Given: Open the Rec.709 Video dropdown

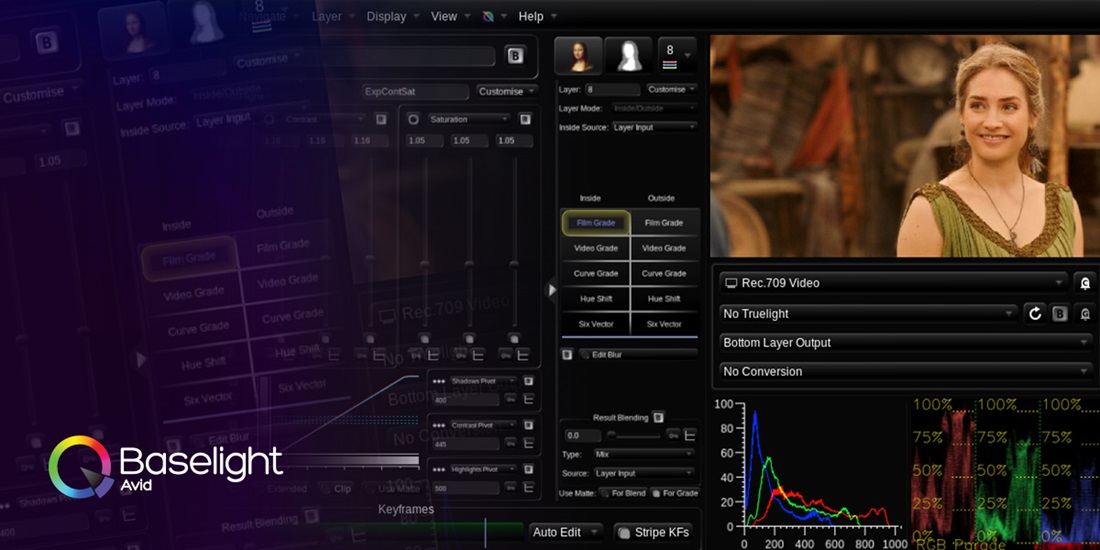Looking at the screenshot, I should (893, 283).
